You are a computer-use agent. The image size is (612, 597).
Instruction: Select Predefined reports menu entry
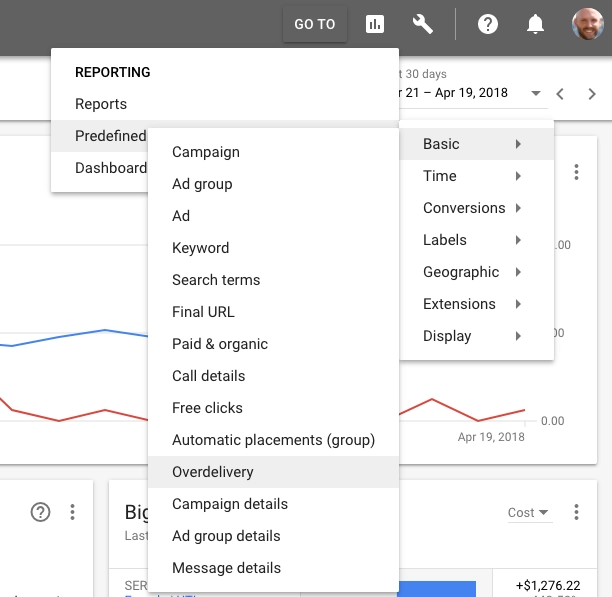pos(99,136)
